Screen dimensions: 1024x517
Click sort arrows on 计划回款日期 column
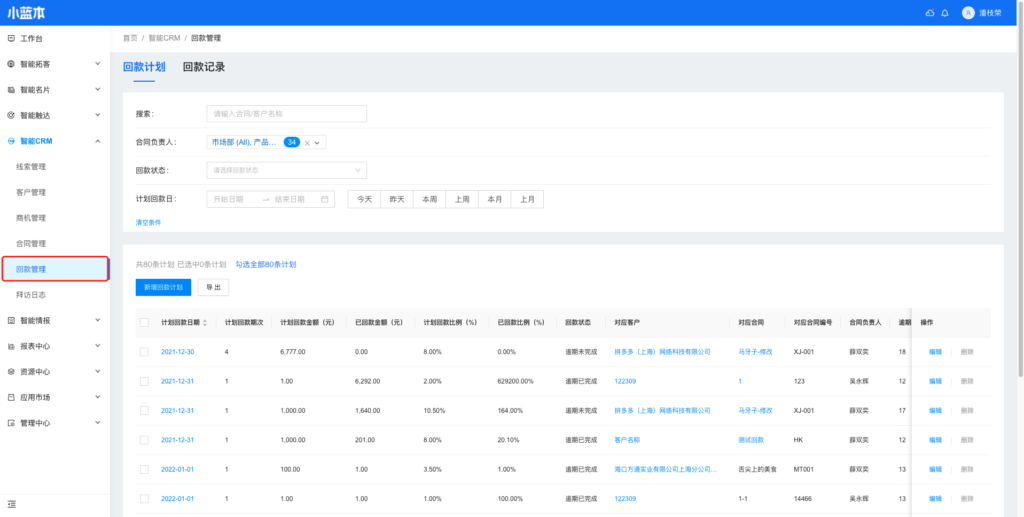tap(205, 323)
